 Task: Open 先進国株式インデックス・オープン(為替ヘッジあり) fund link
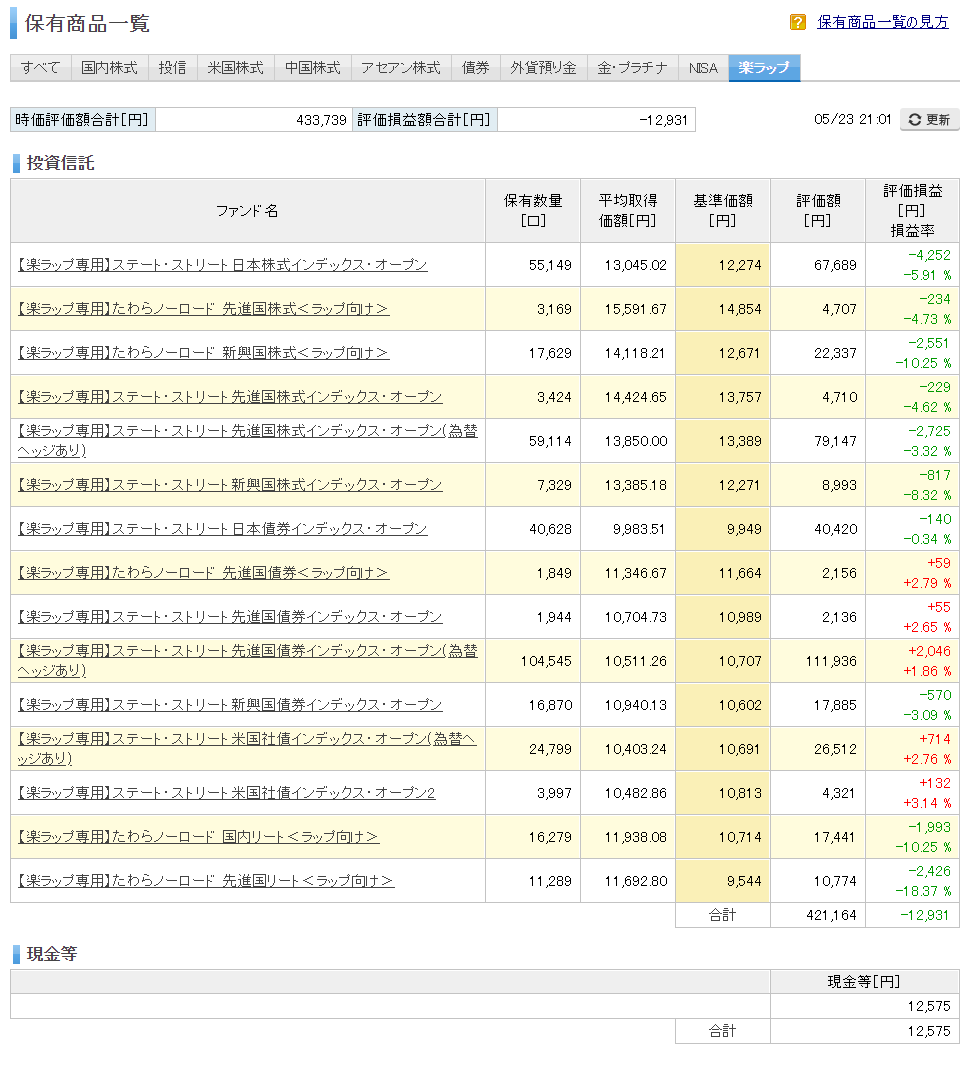coord(247,440)
